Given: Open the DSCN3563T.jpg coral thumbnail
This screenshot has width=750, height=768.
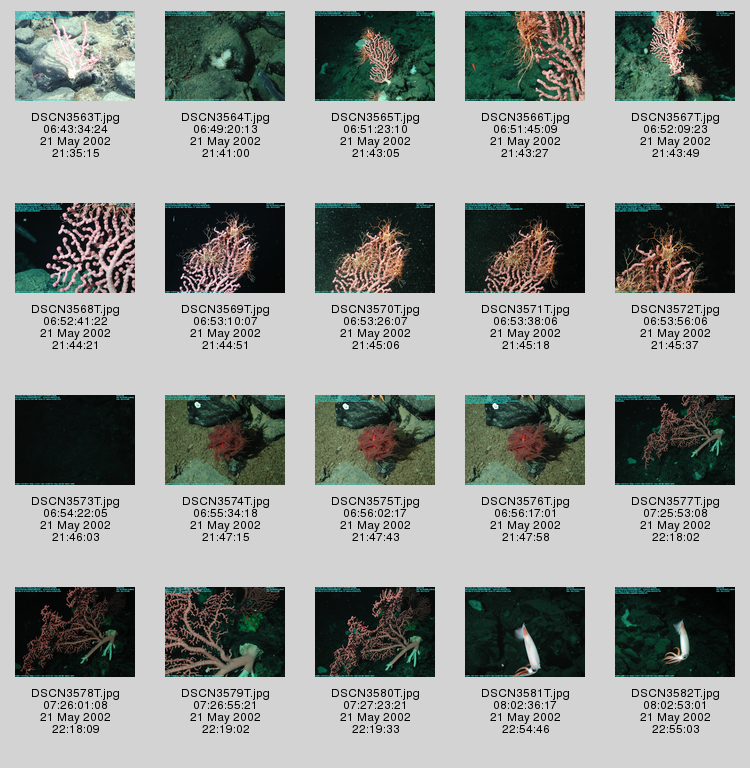Looking at the screenshot, I should coord(75,56).
